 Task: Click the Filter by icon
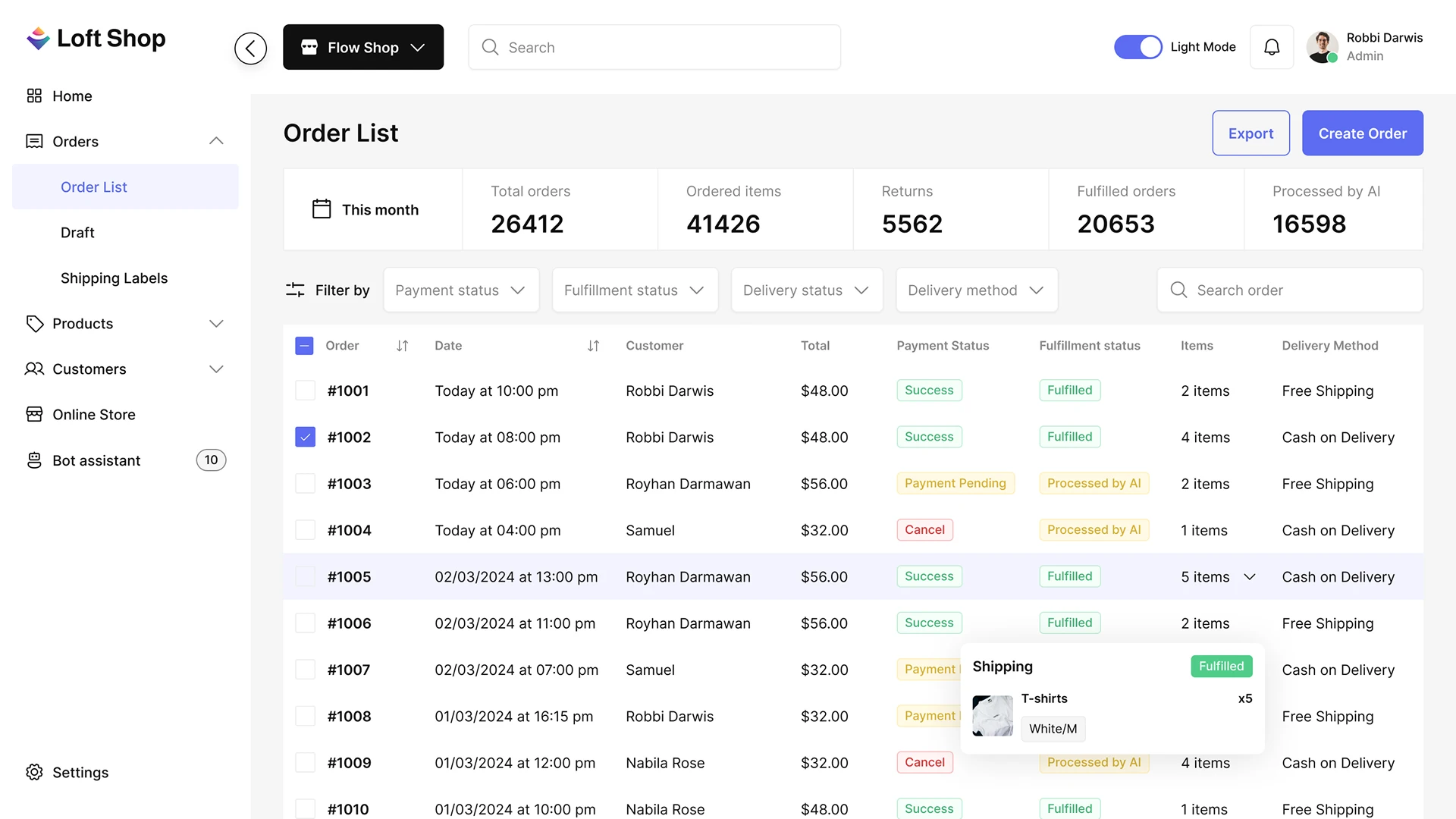point(294,290)
